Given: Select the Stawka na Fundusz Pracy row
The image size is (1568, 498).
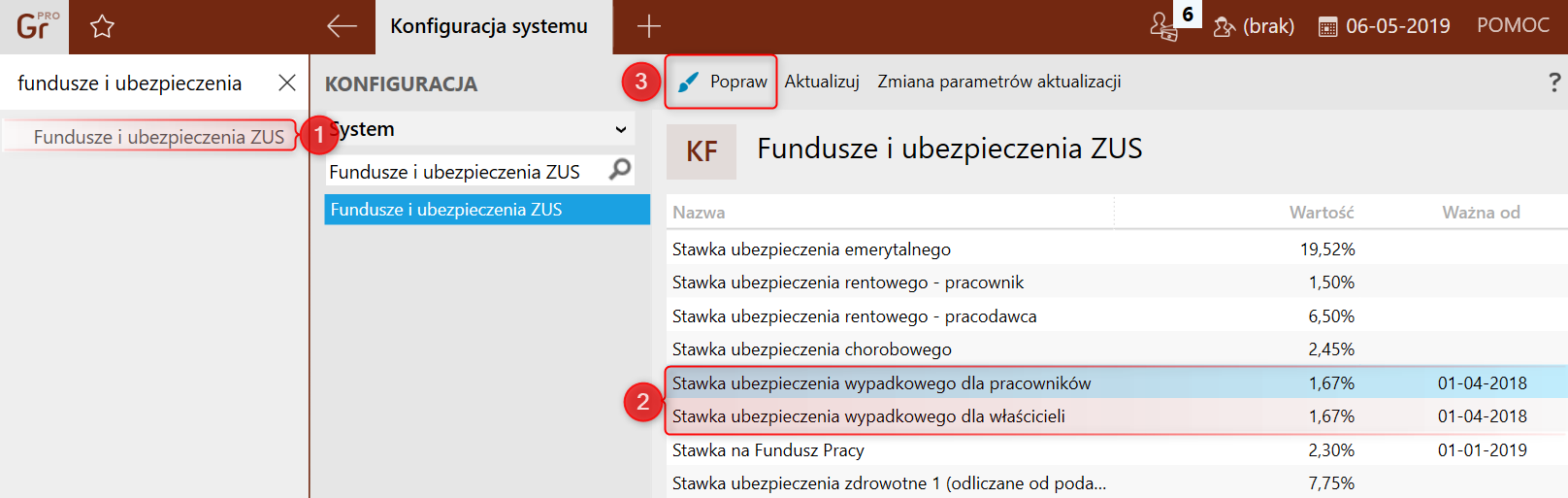Looking at the screenshot, I should 1116,449.
